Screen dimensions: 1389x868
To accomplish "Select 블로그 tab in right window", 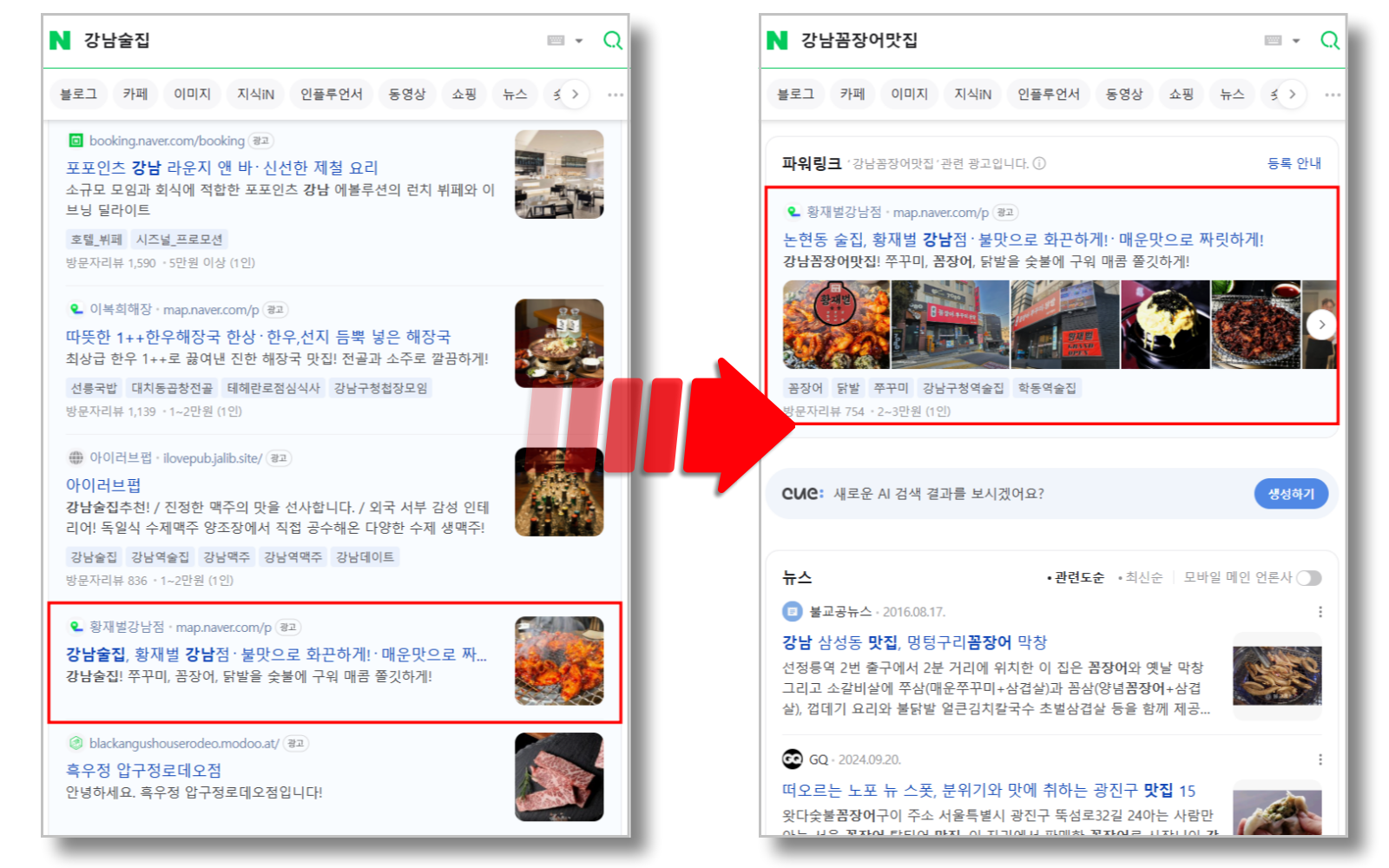I will [795, 94].
